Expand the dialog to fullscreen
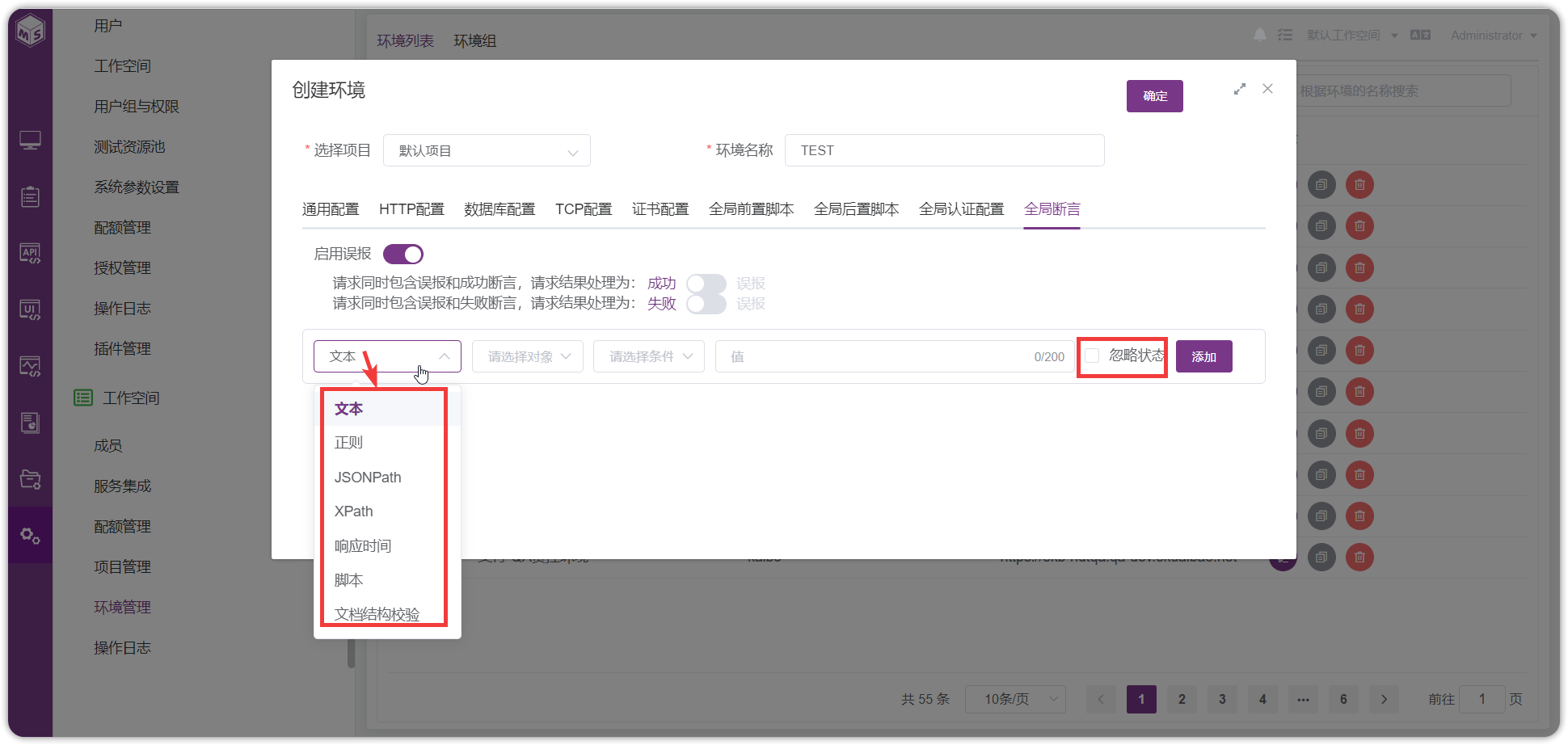1568x745 pixels. click(x=1240, y=89)
